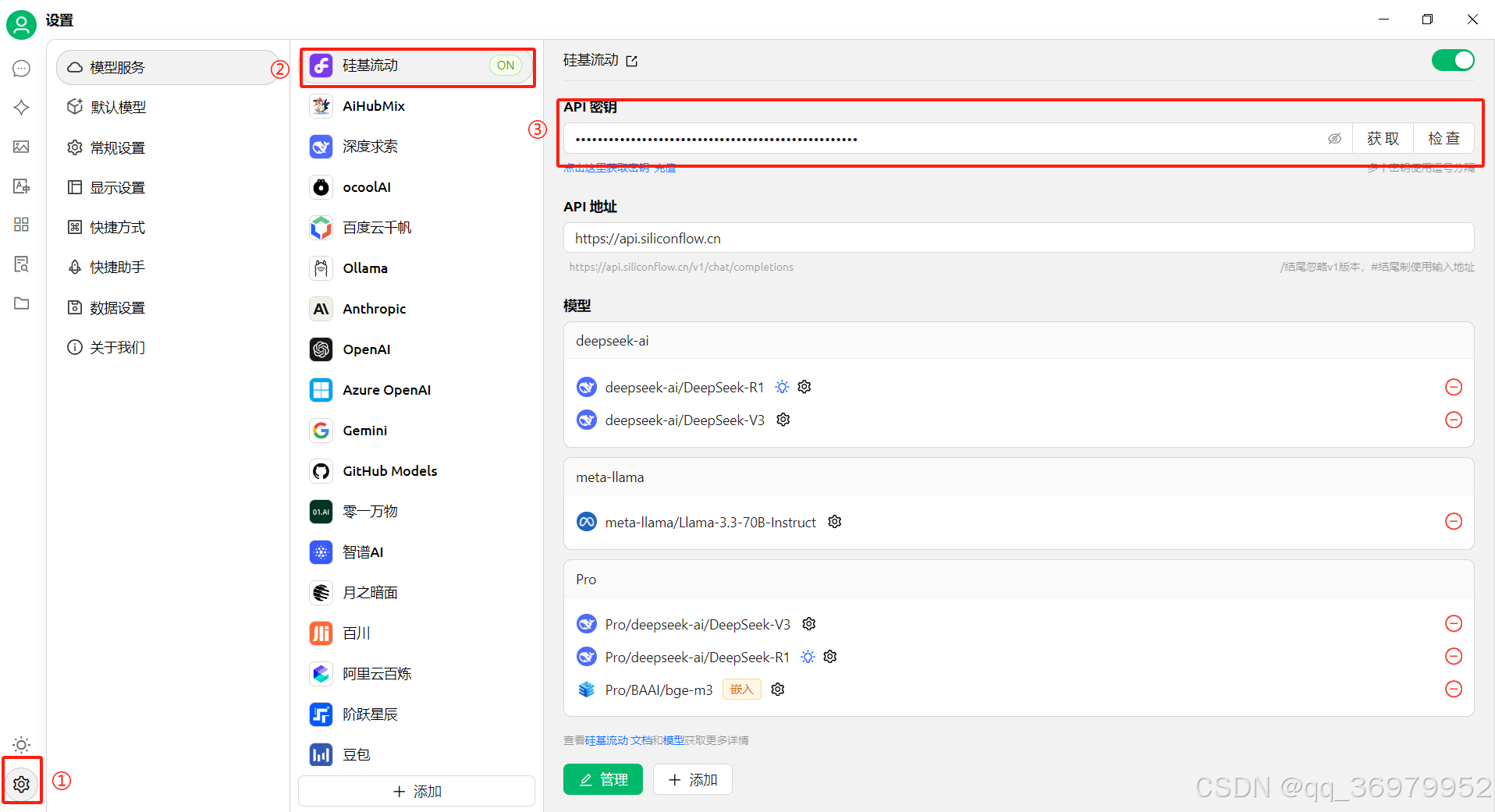Viewport: 1495px width, 812px height.
Task: Click 检查 button to verify key
Action: [x=1444, y=139]
